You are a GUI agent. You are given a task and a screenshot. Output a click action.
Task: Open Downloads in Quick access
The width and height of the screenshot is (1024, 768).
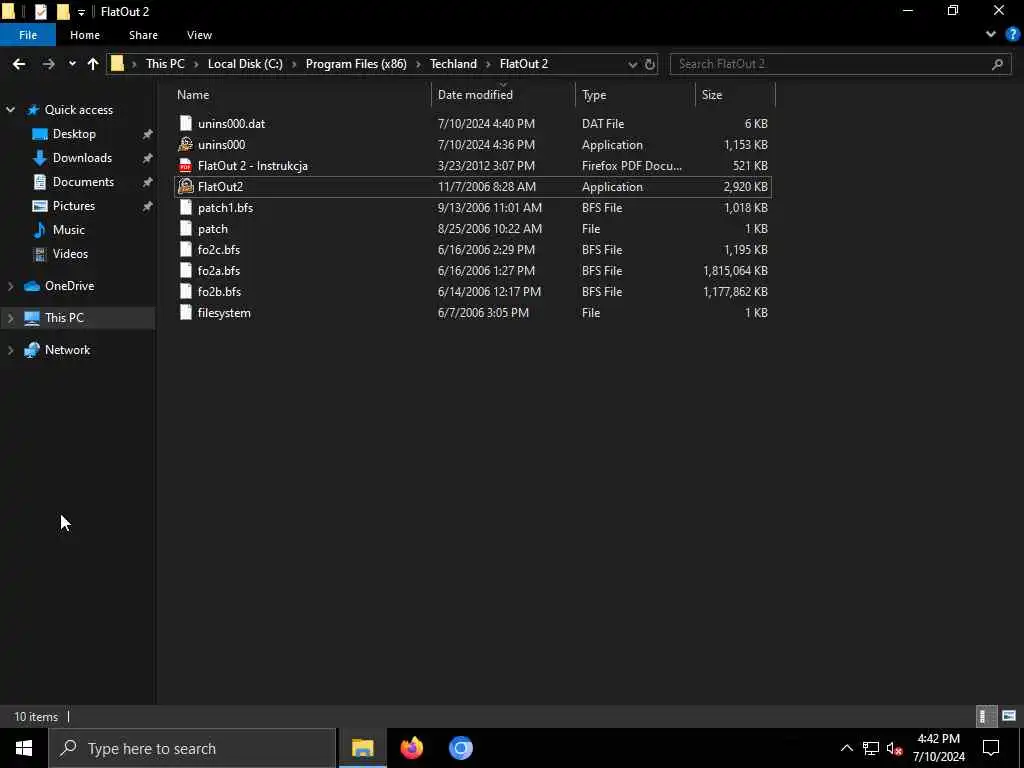[x=82, y=158]
